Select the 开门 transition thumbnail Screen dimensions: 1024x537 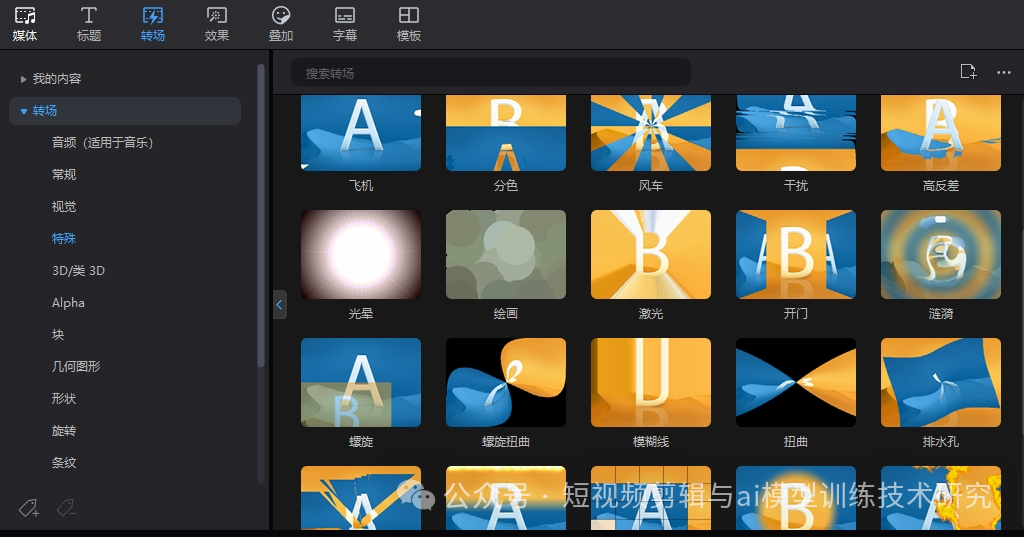(795, 254)
